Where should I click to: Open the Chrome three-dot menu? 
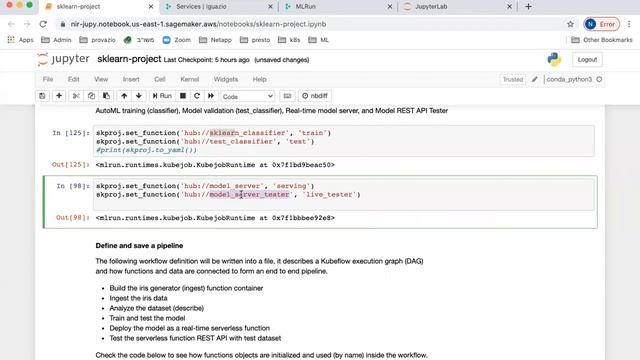tap(629, 24)
